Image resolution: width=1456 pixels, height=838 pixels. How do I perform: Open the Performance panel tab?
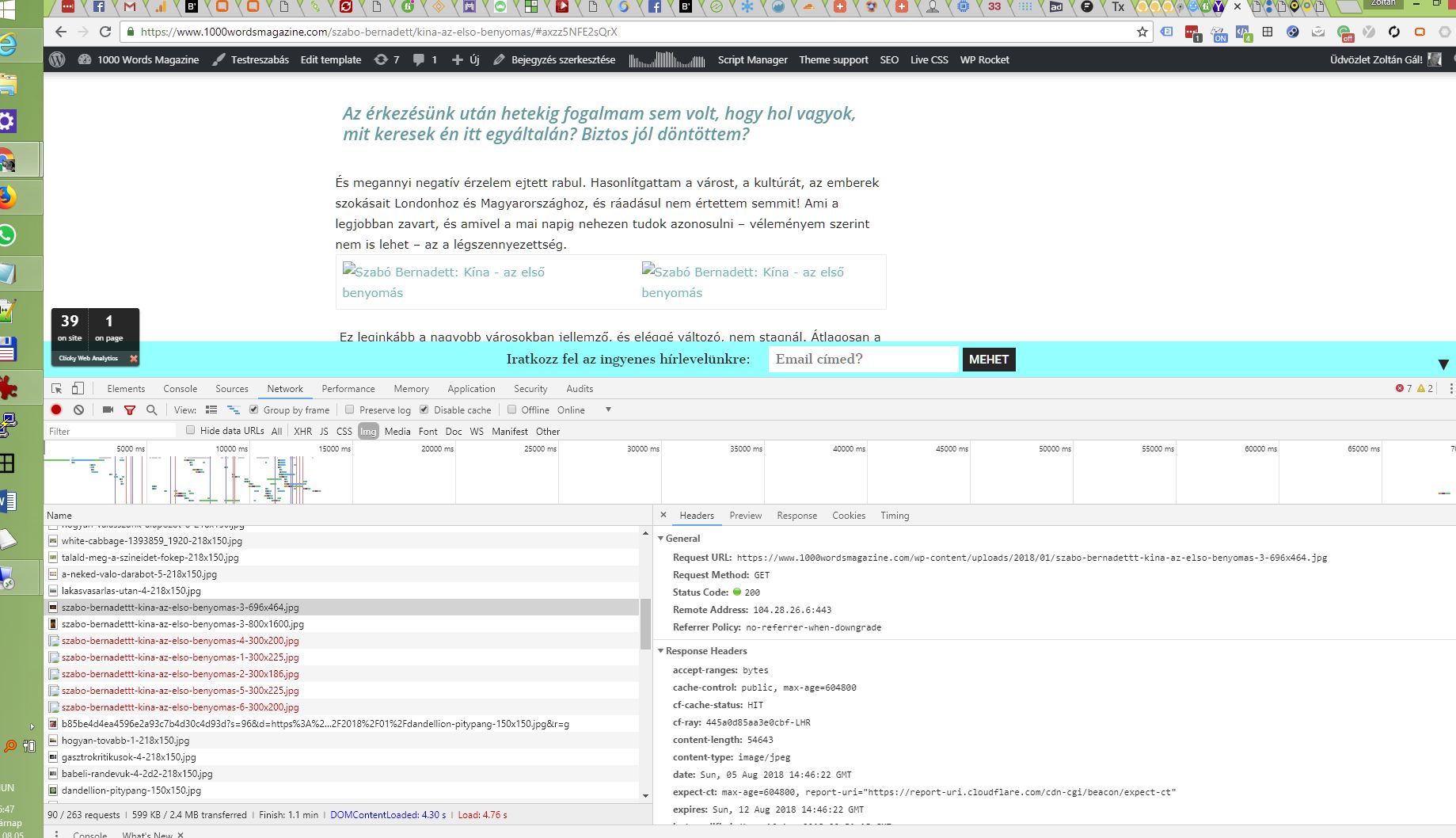[x=348, y=388]
